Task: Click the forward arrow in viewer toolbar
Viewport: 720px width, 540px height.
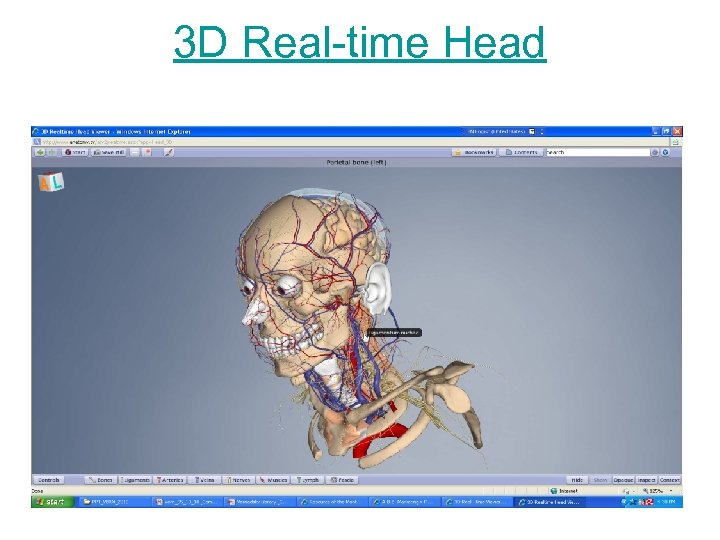Action: (52, 152)
